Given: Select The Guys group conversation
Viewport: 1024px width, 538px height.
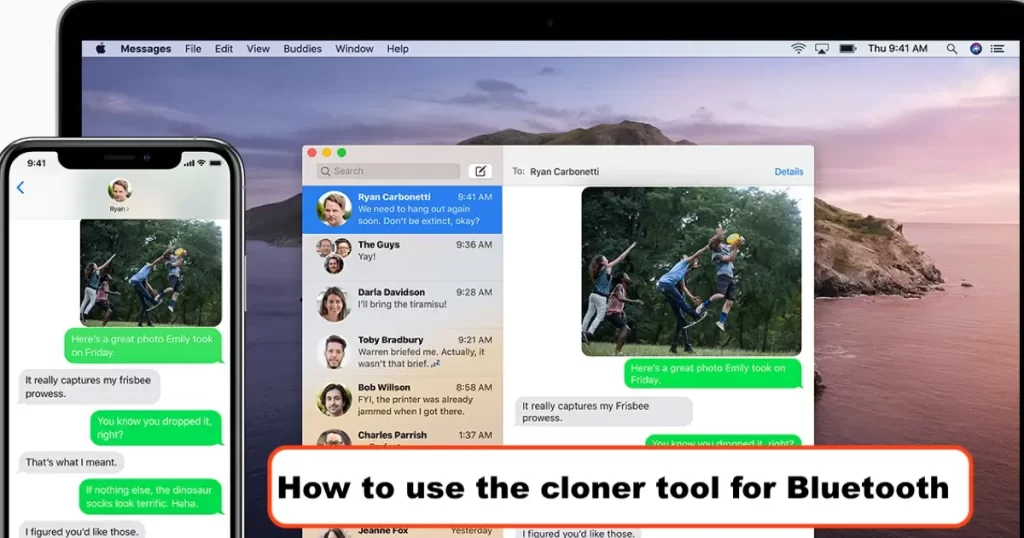Looking at the screenshot, I should pyautogui.click(x=402, y=257).
